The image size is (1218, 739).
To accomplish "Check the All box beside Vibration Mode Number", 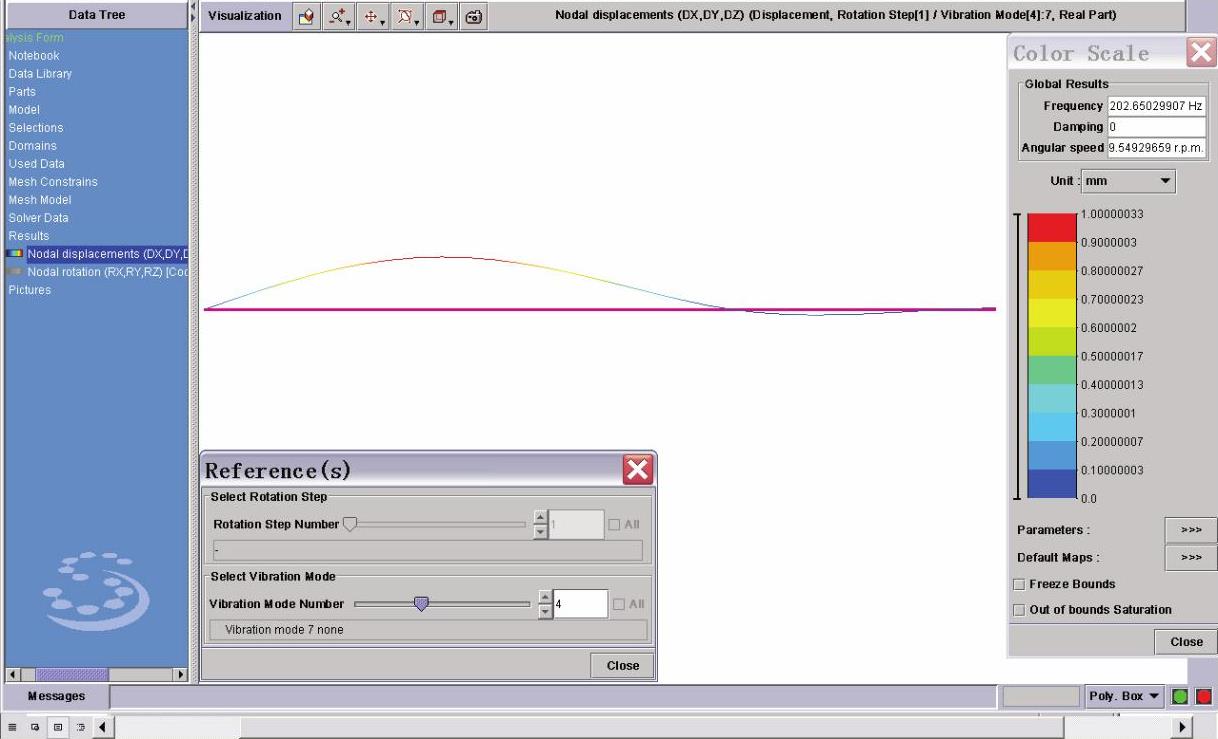I will [618, 604].
